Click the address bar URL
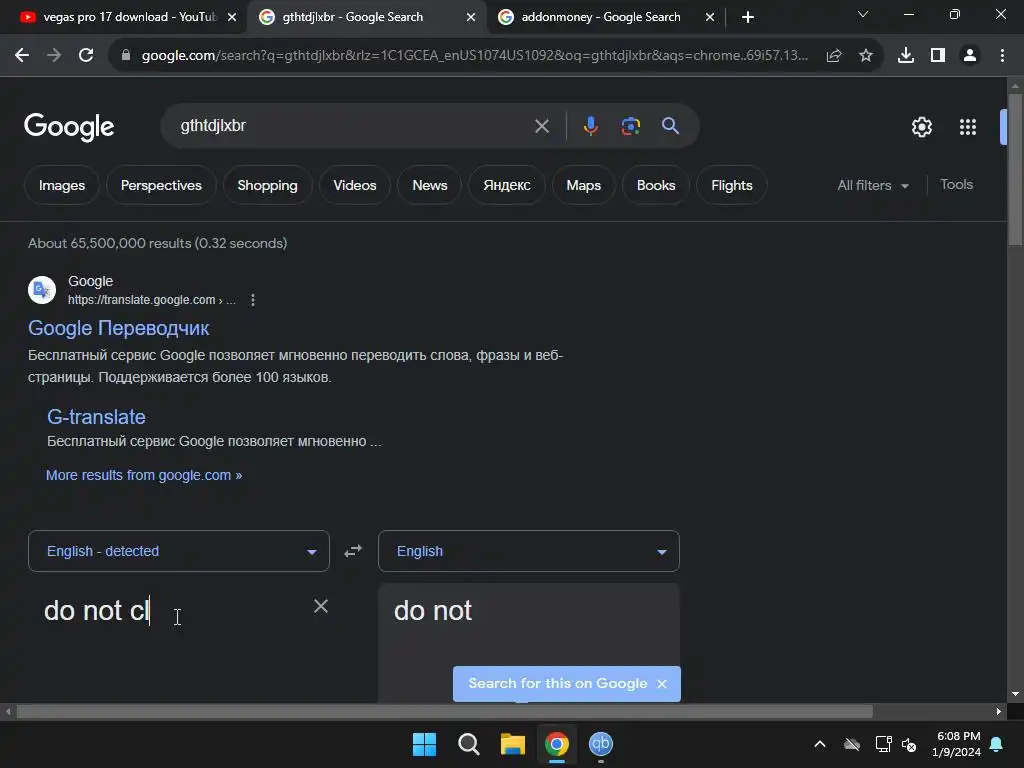Screen dimensions: 1024x768 pyautogui.click(x=474, y=56)
